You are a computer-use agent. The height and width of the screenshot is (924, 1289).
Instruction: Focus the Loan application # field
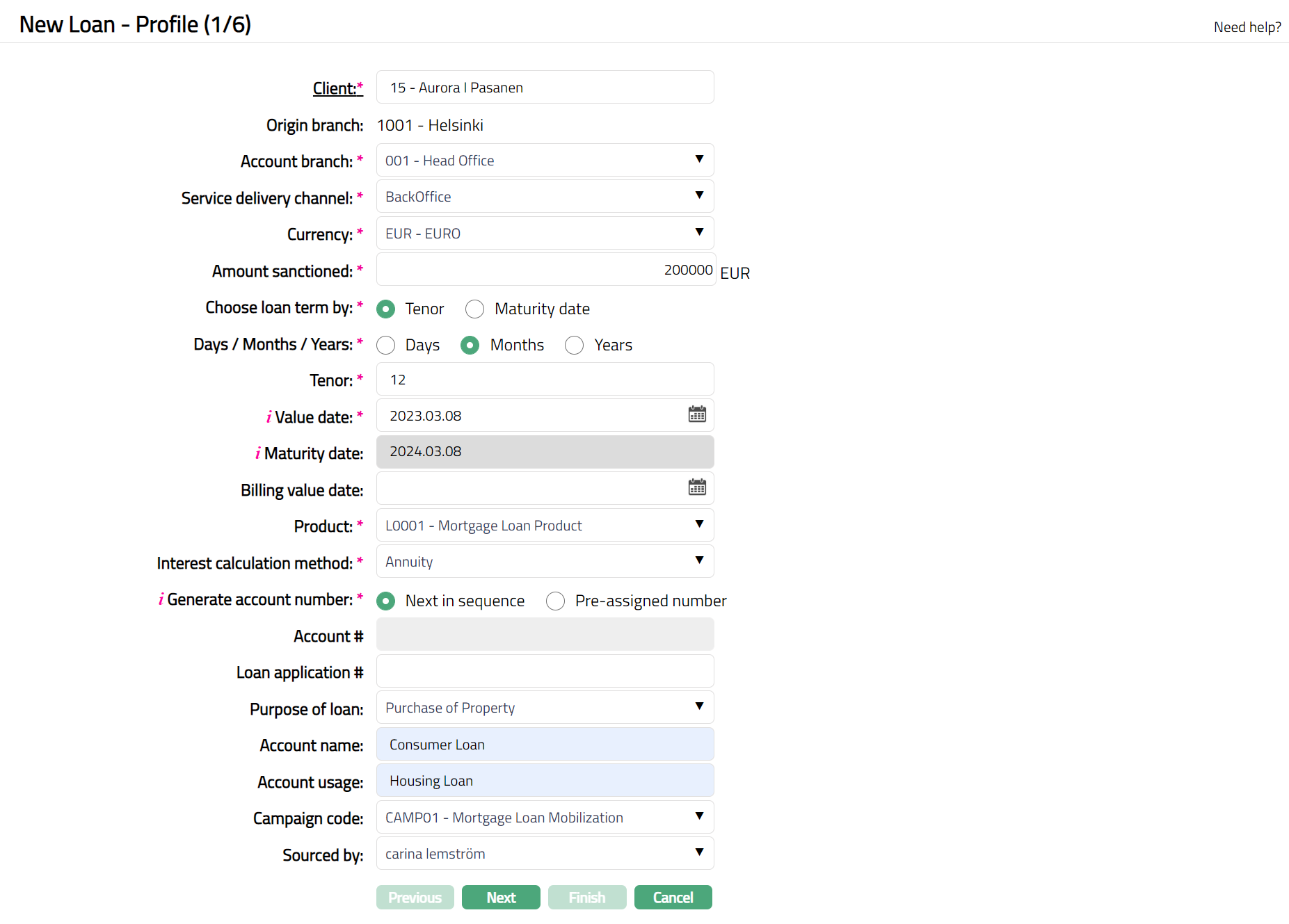545,672
